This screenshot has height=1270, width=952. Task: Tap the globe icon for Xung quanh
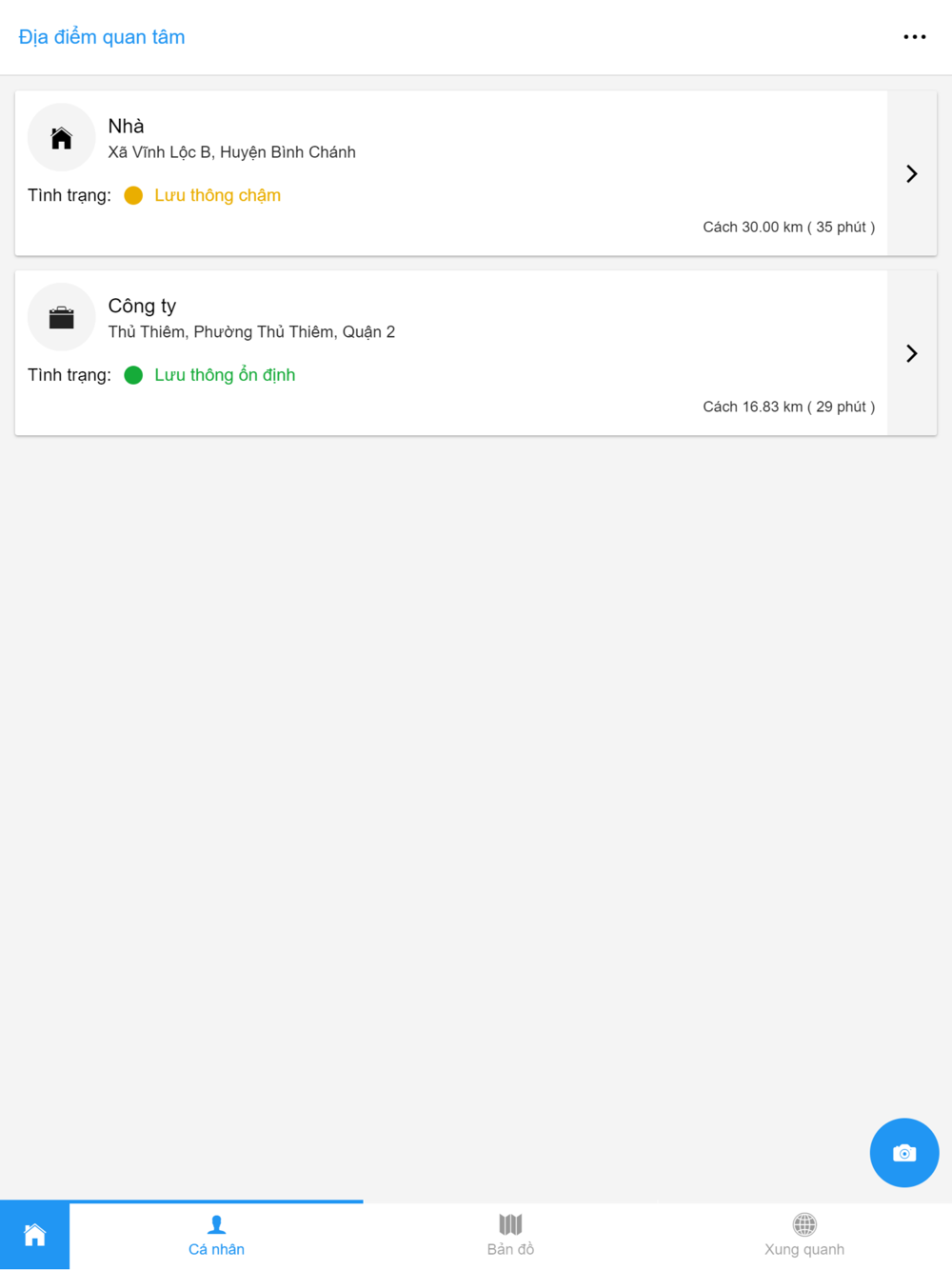(x=804, y=1224)
